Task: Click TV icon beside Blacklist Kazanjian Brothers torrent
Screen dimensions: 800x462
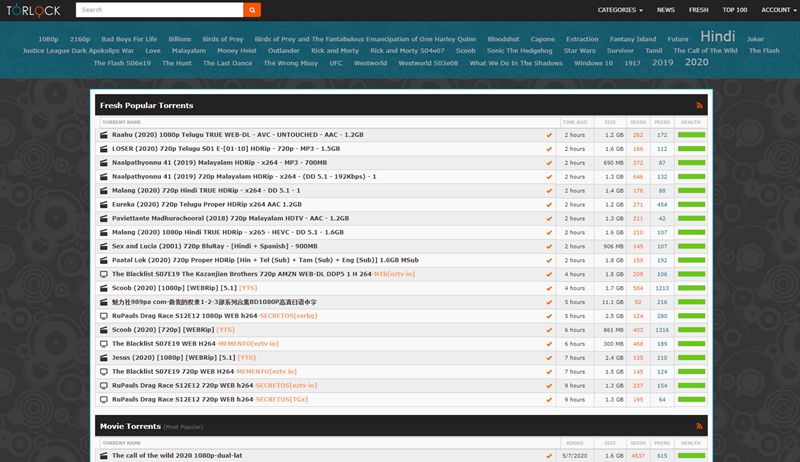Action: [x=104, y=274]
